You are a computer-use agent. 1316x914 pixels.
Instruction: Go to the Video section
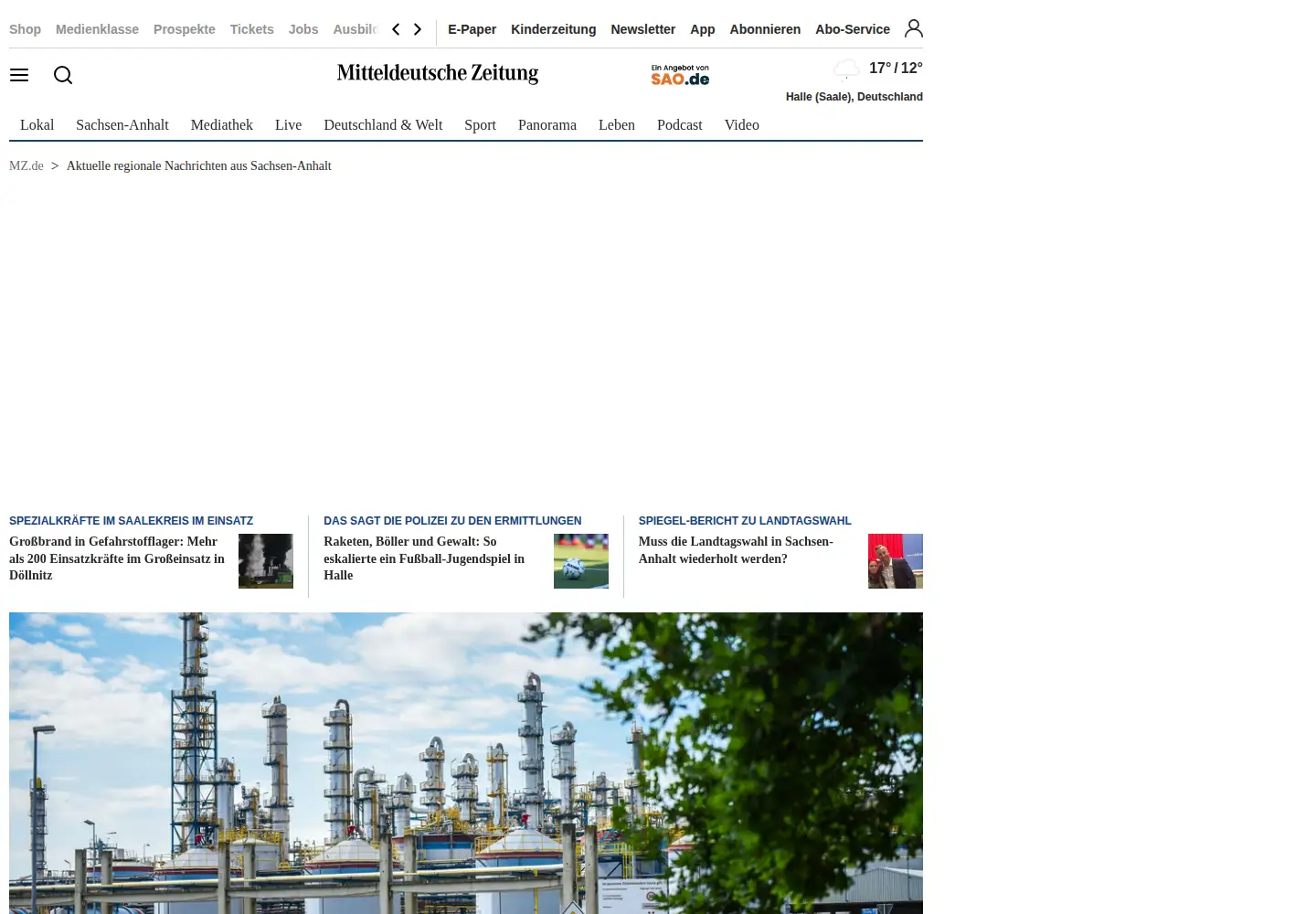[742, 125]
